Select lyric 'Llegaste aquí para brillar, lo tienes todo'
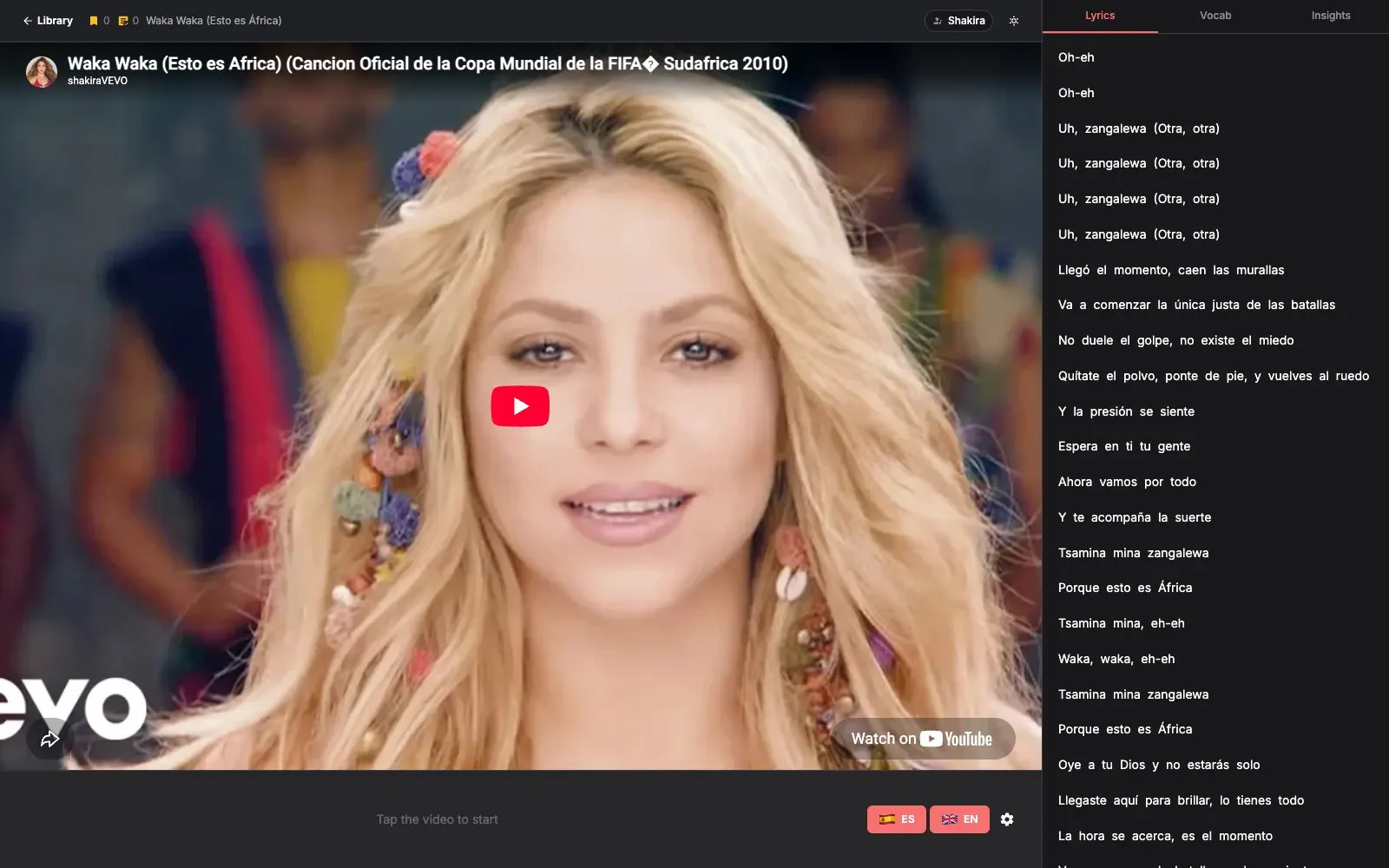The image size is (1389, 868). tap(1182, 800)
